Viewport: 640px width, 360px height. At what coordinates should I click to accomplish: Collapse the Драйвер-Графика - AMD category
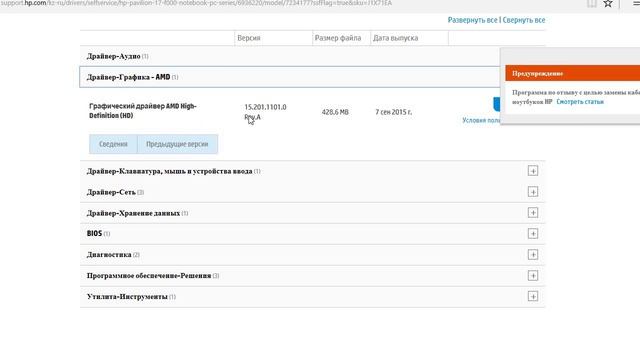coord(290,77)
